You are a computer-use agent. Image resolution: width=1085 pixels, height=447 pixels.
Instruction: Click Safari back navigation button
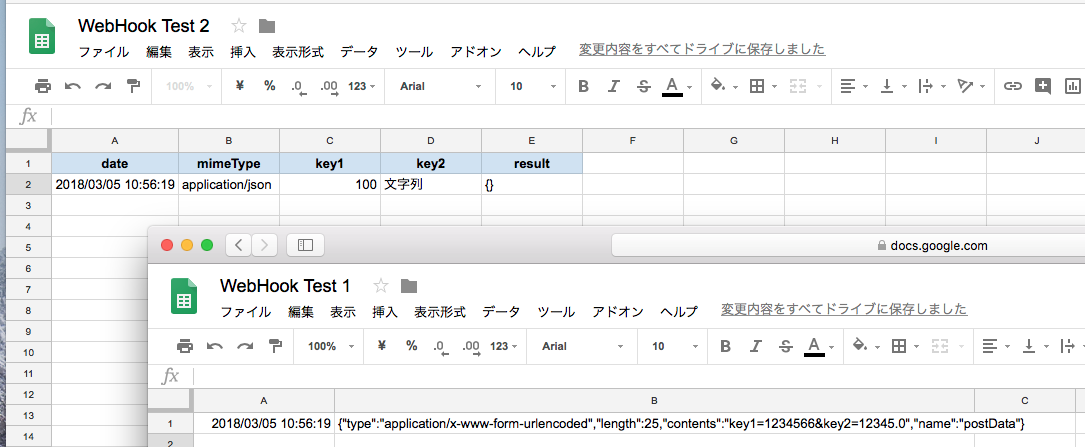tap(238, 244)
